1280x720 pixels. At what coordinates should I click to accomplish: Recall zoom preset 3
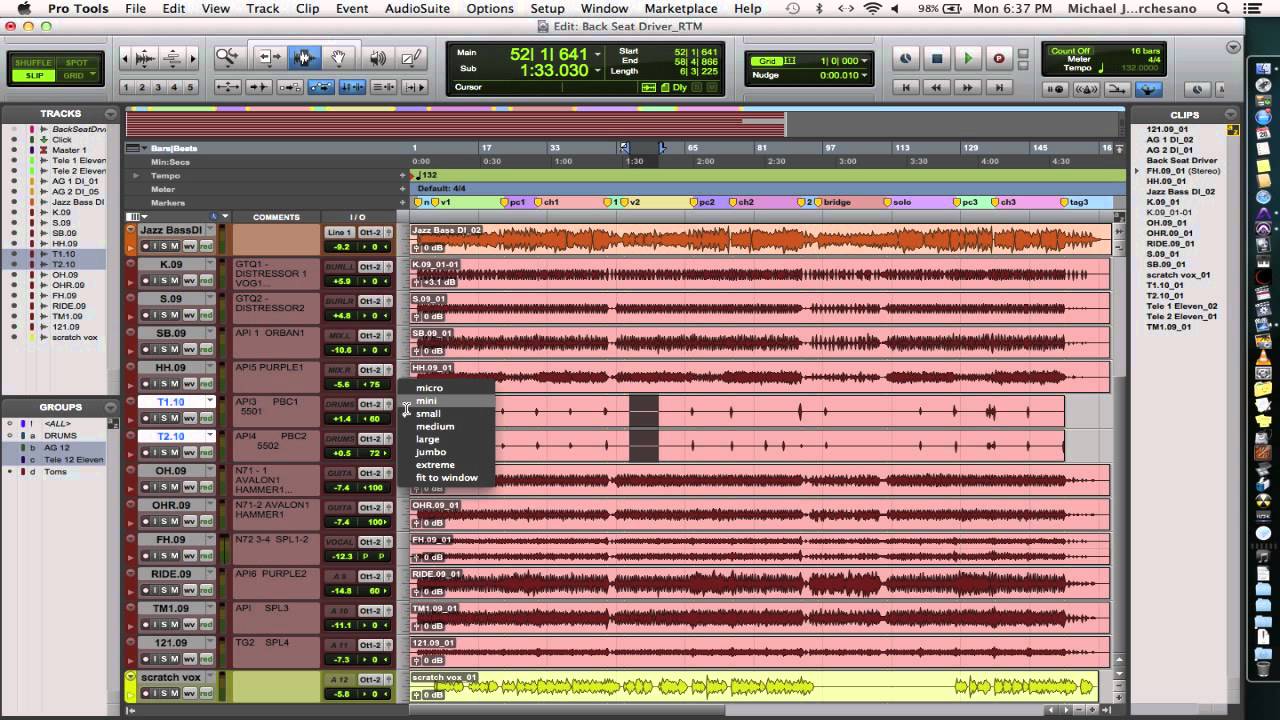[x=159, y=87]
